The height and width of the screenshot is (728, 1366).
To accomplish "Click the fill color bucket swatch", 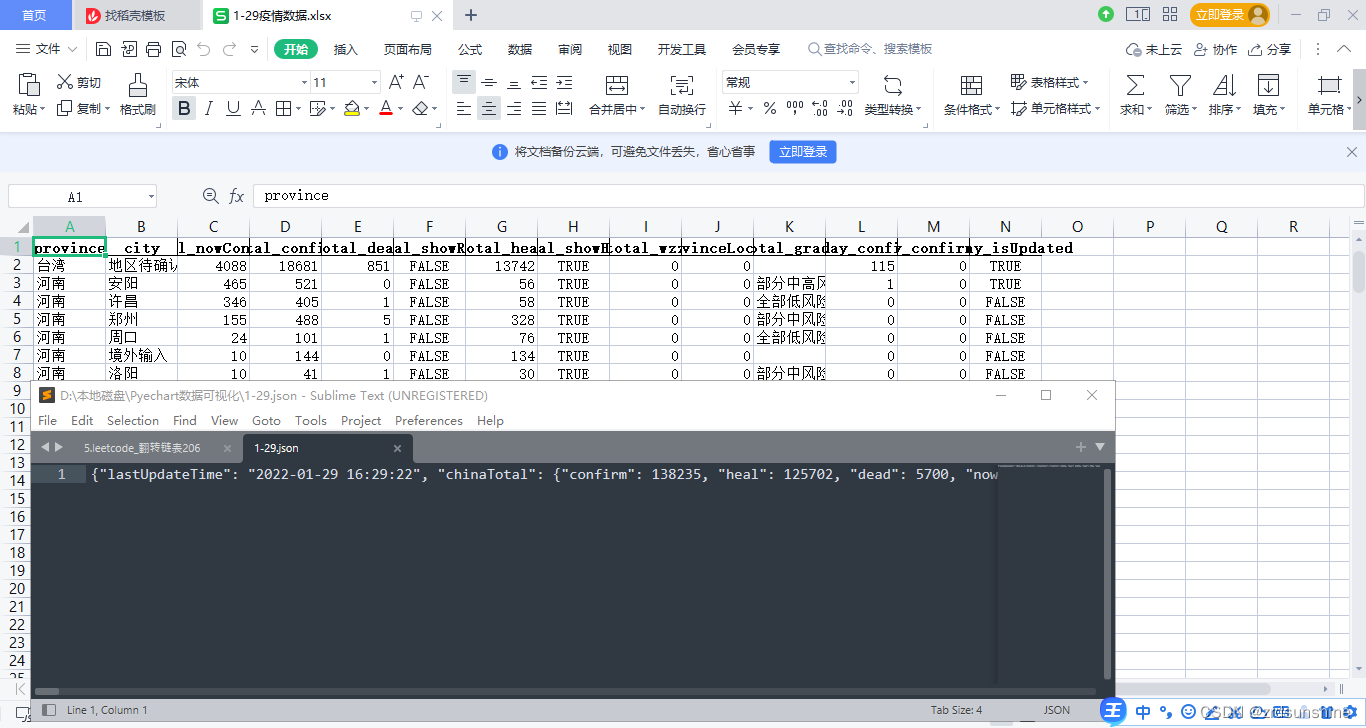I will 351,109.
